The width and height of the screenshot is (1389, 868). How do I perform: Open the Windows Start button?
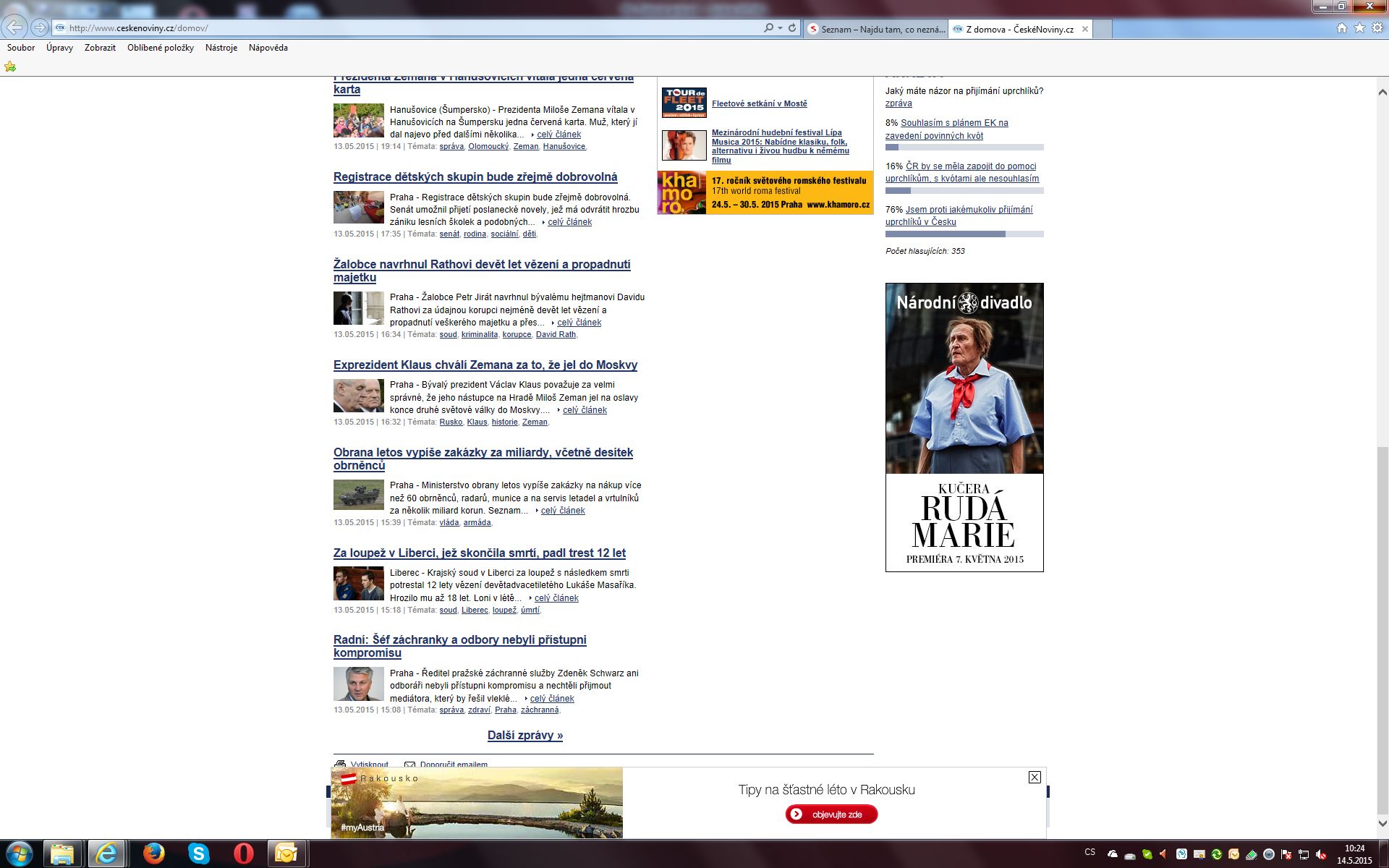(19, 854)
